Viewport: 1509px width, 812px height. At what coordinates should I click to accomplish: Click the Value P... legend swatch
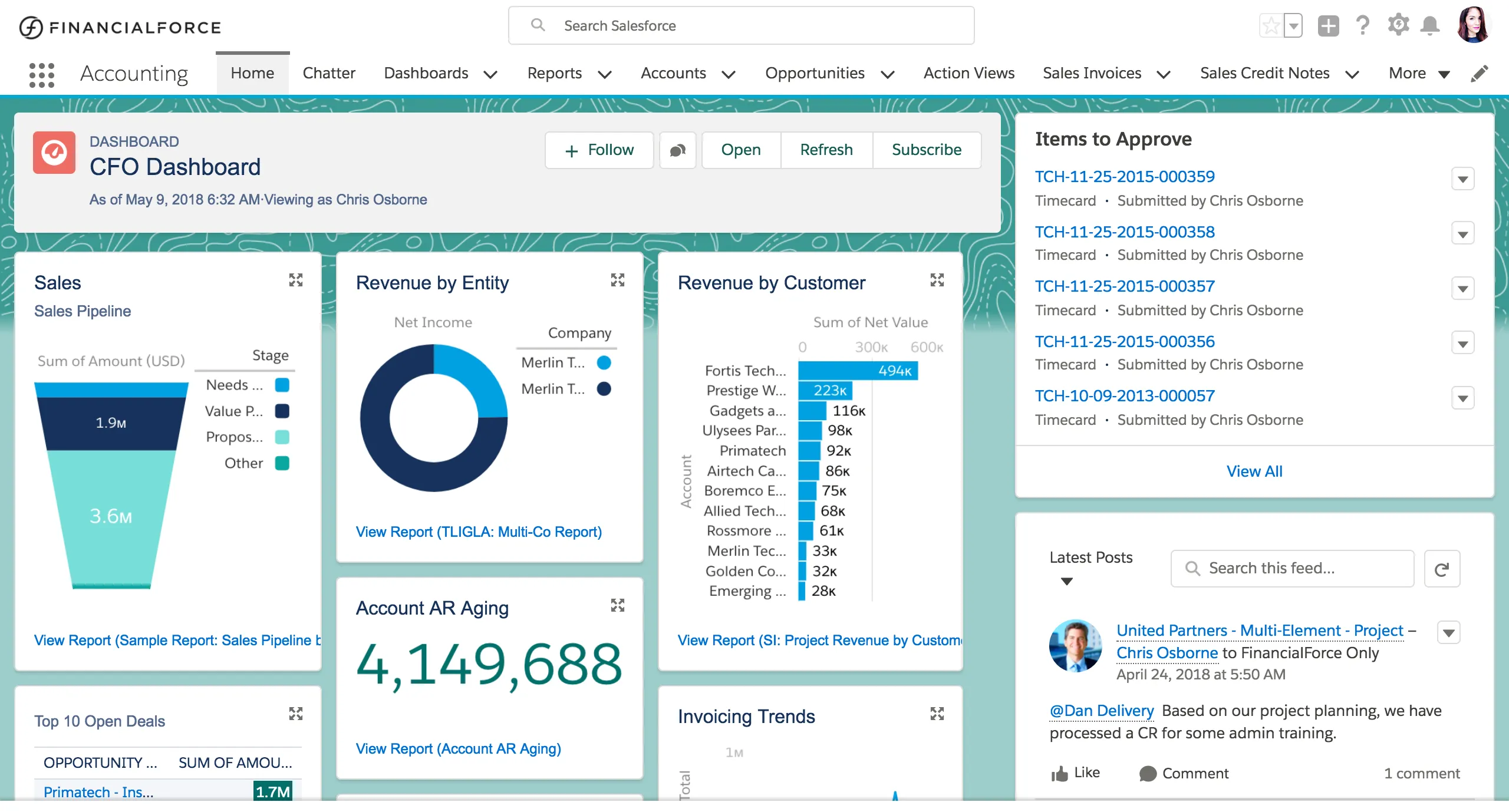[x=282, y=411]
